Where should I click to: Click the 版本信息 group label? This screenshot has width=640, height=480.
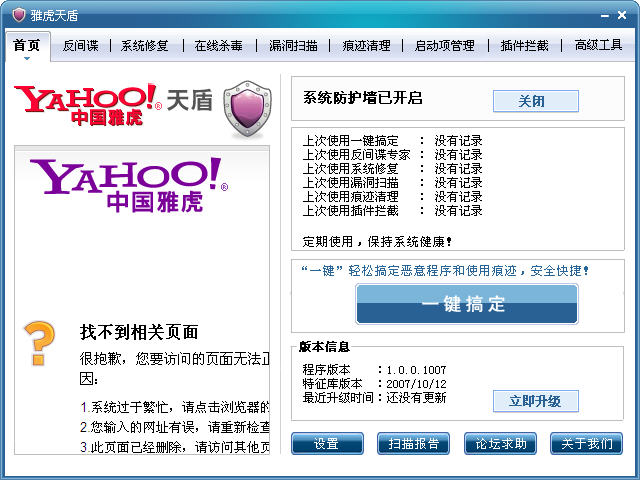[324, 347]
